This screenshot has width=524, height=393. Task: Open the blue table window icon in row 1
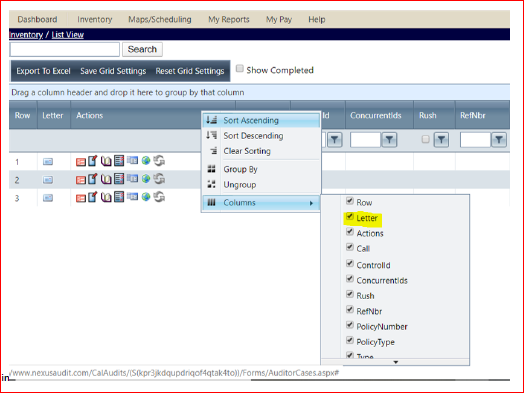pyautogui.click(x=132, y=160)
